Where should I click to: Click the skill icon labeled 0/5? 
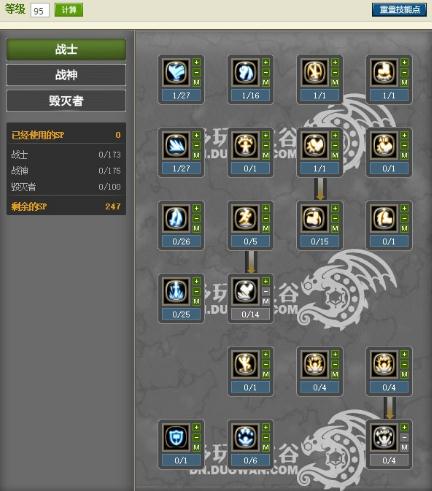(x=245, y=218)
